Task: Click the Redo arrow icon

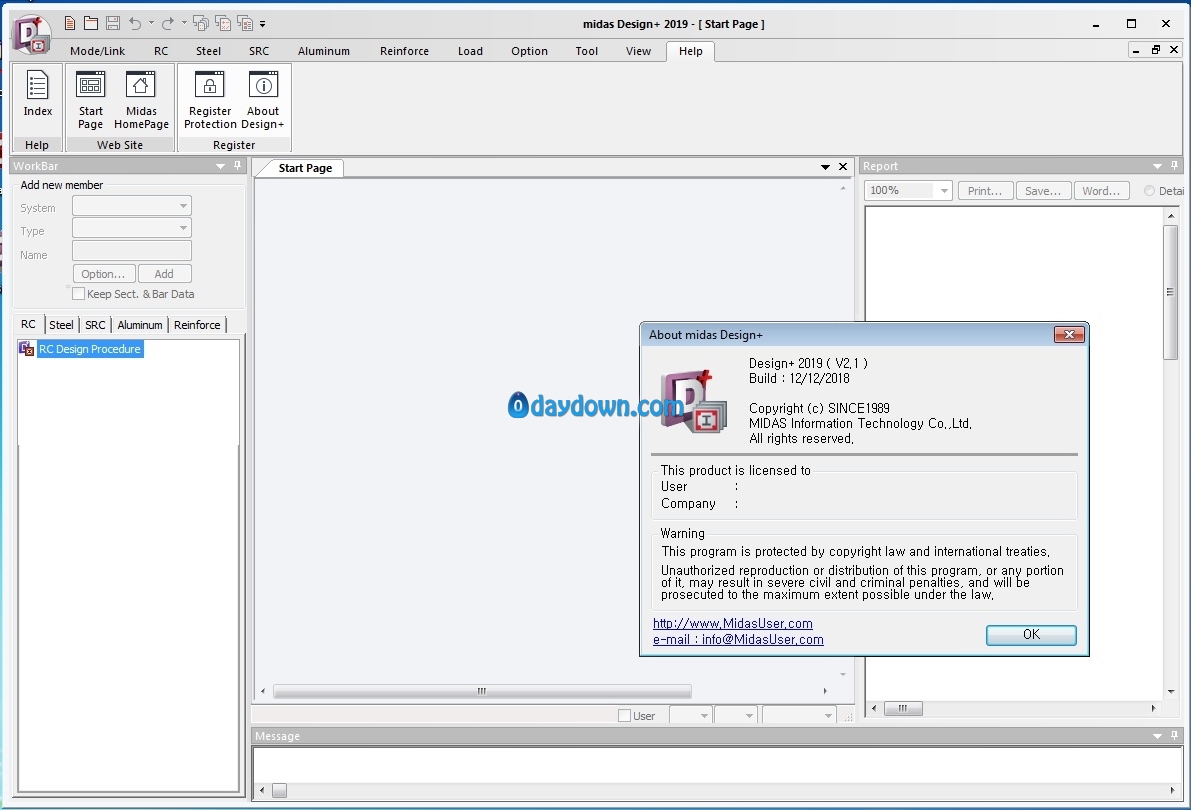Action: [168, 24]
